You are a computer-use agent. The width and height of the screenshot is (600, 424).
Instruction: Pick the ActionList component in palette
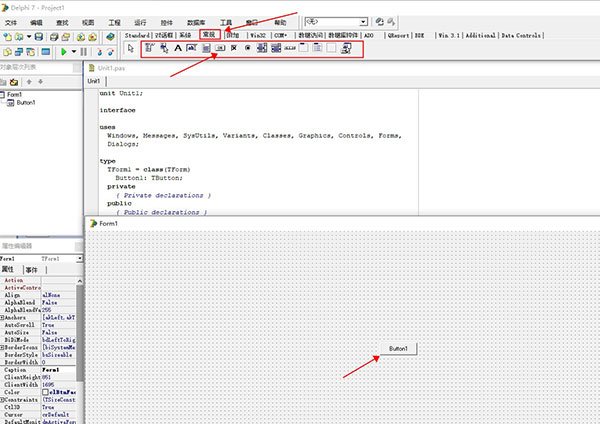point(346,48)
